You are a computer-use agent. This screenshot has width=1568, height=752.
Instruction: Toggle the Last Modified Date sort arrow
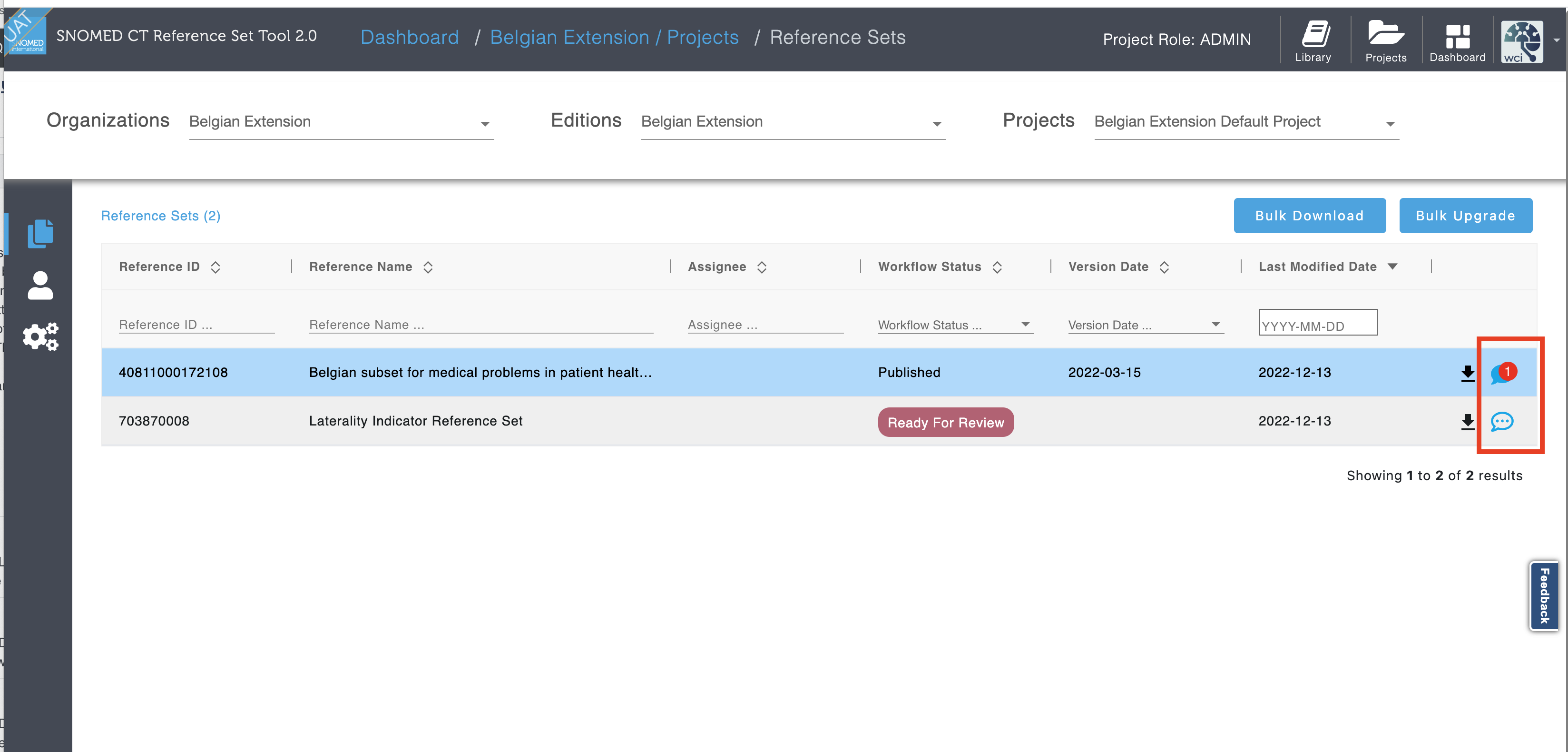click(1392, 267)
